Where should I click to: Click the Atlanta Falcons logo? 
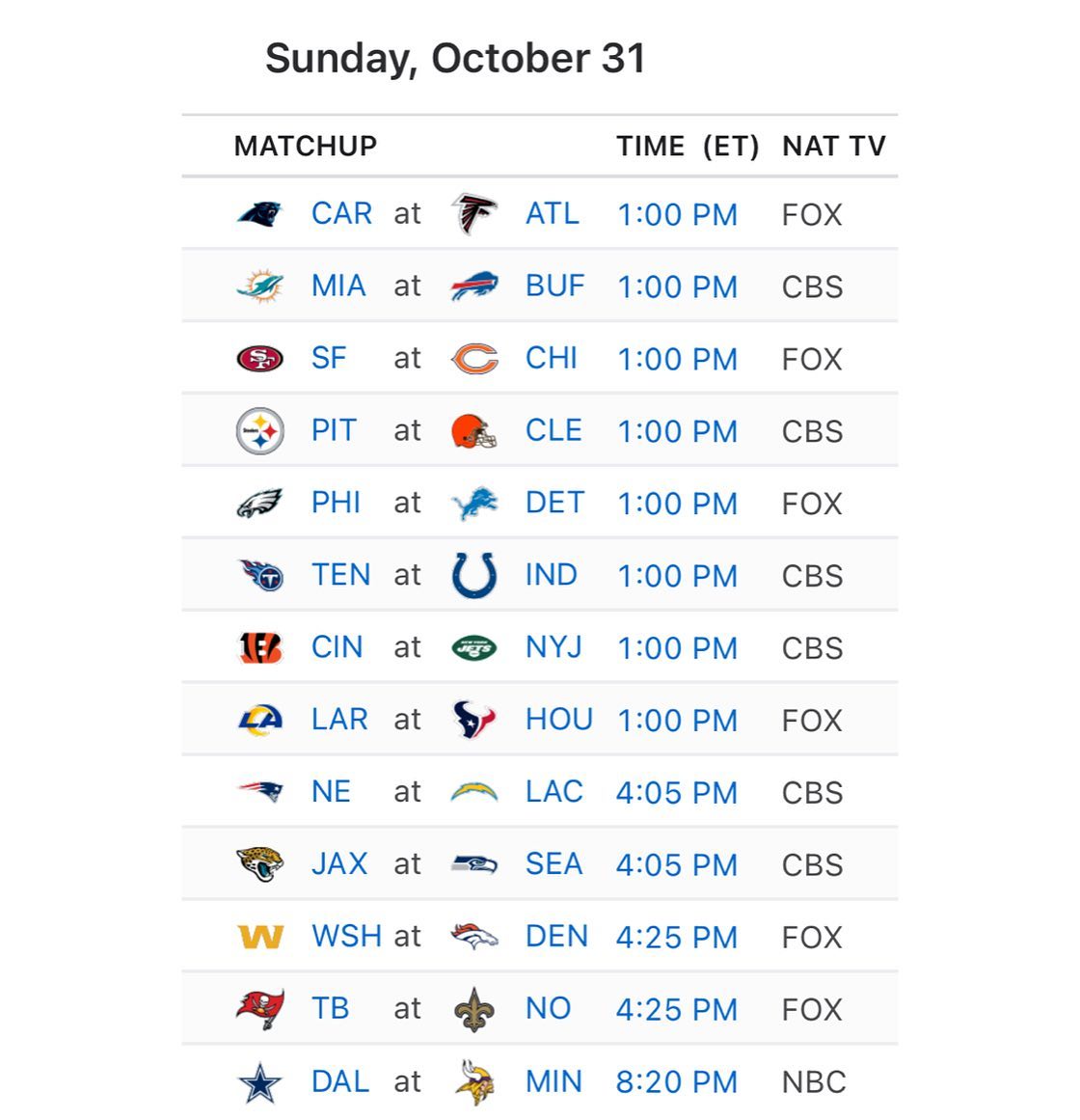474,213
